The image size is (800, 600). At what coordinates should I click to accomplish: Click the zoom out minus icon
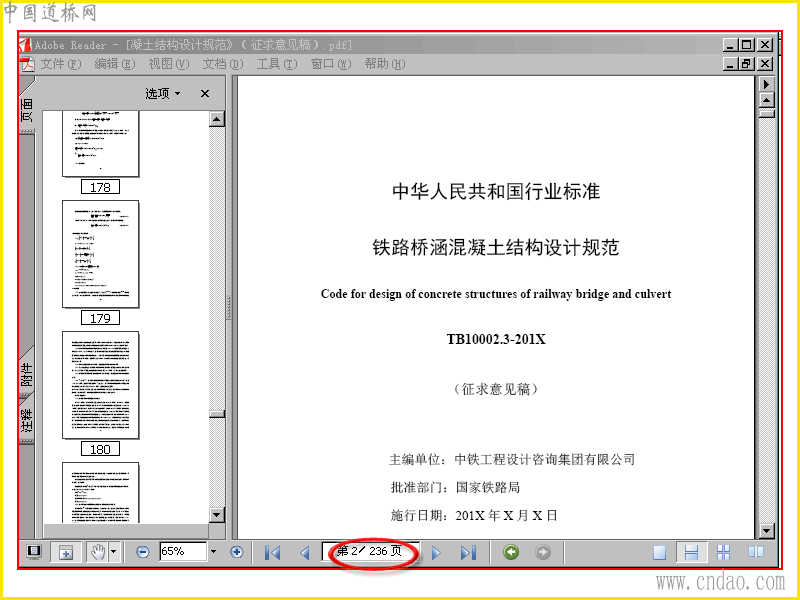[143, 552]
